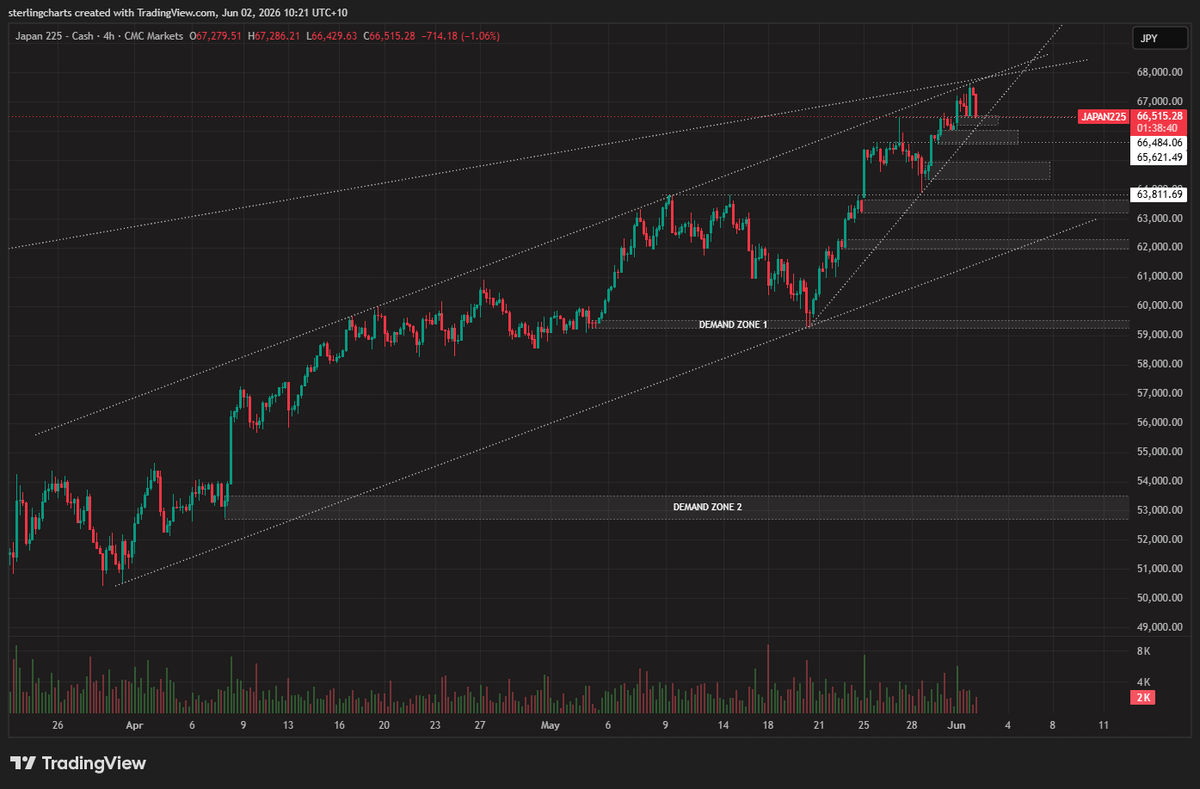Click the DEMAND ZONE 2 label
The height and width of the screenshot is (789, 1200).
click(707, 507)
